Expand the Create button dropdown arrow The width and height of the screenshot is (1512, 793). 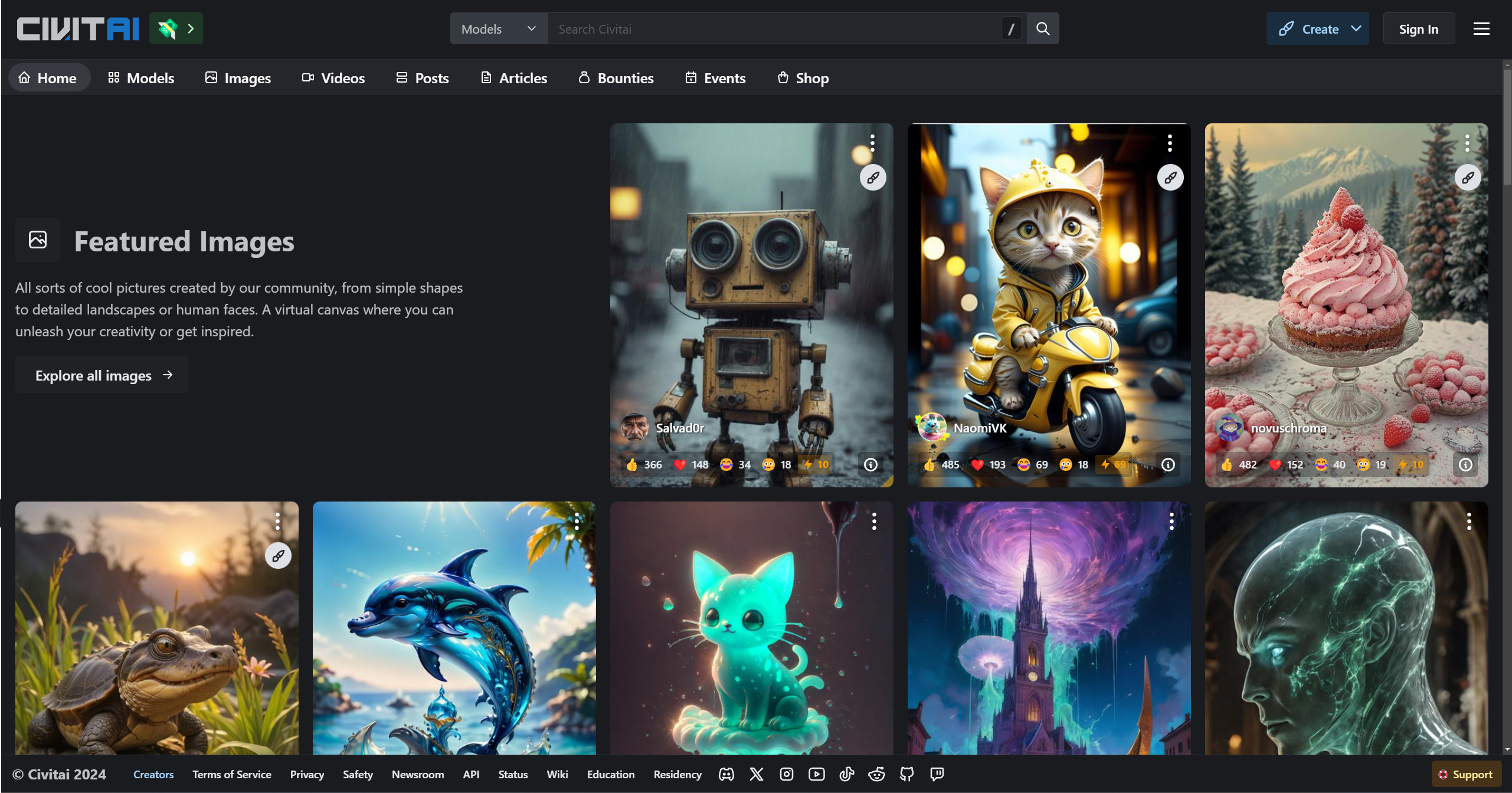[1356, 28]
